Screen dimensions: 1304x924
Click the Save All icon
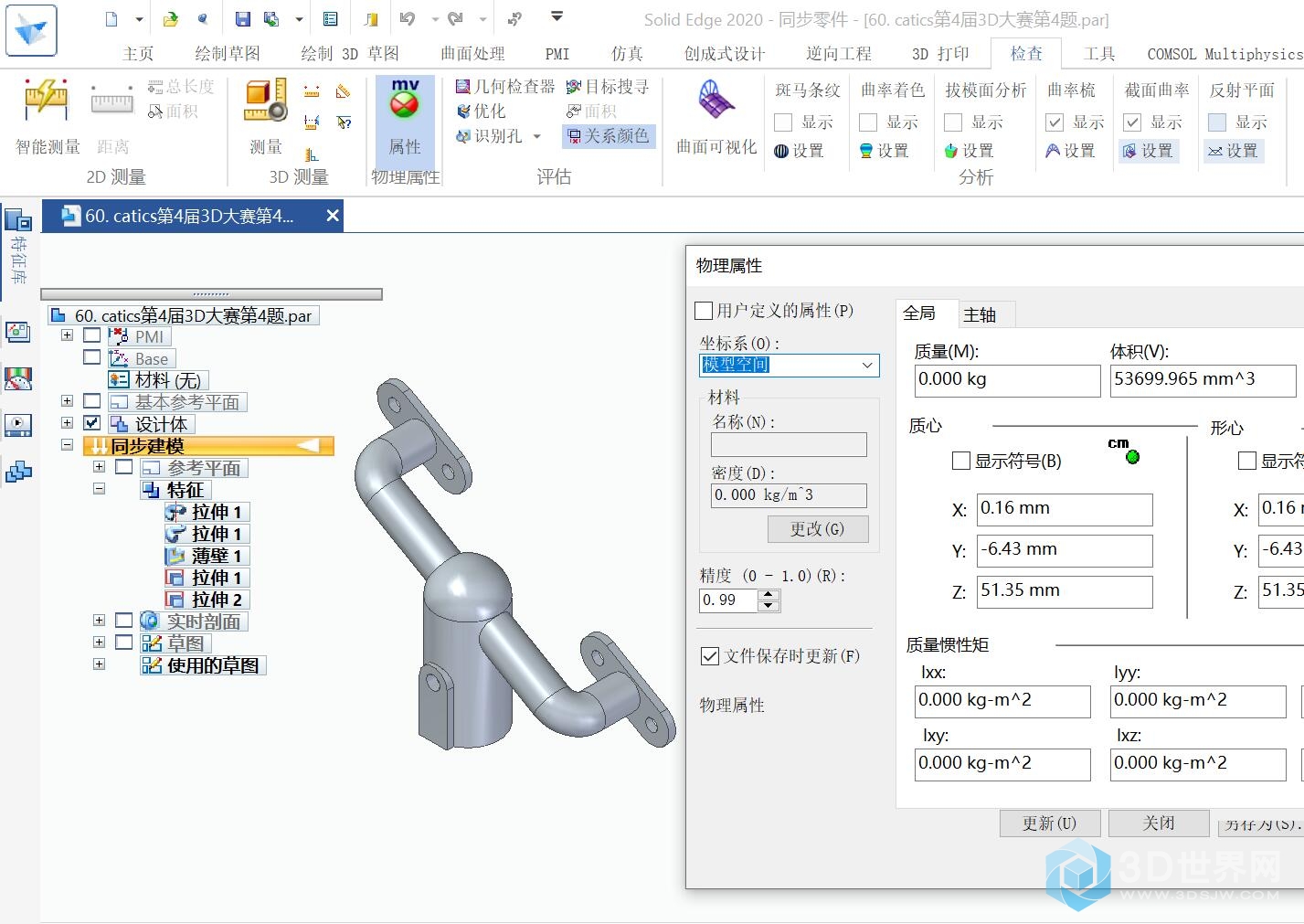(271, 18)
